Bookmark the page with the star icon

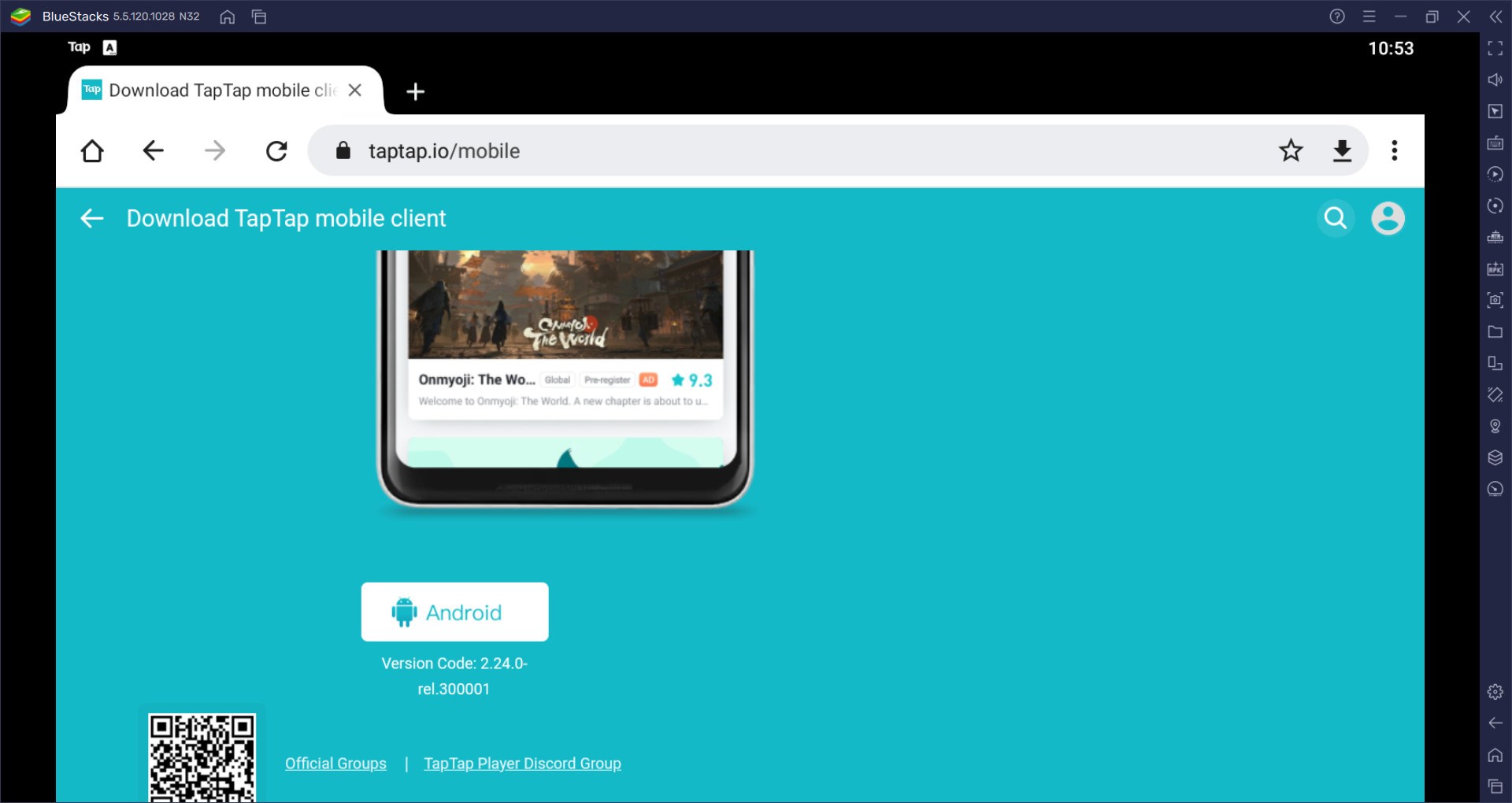tap(1291, 150)
